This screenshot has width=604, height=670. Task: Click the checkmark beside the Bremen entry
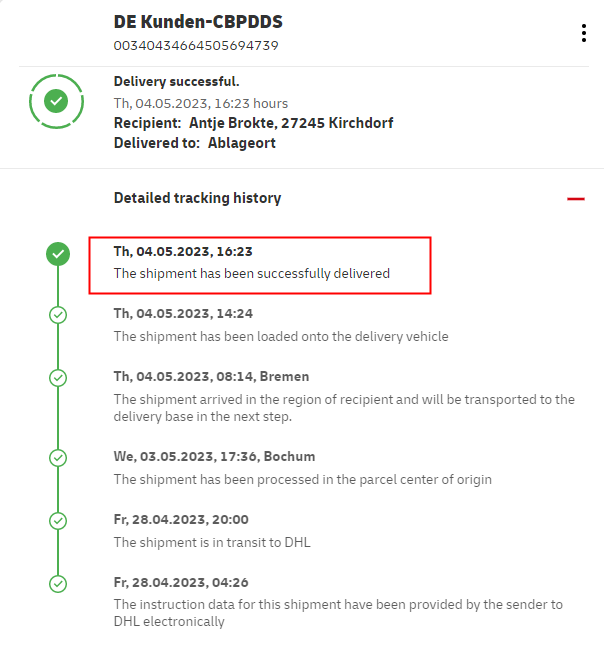(58, 378)
